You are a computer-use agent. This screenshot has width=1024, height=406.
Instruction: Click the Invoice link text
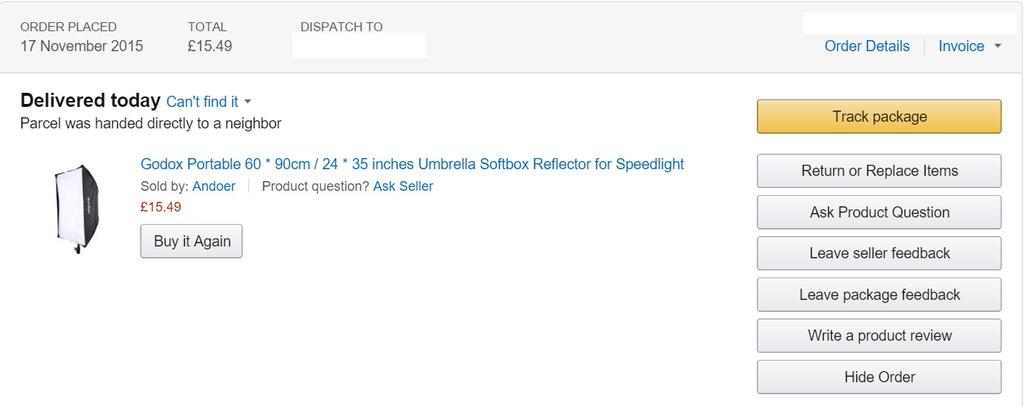961,46
